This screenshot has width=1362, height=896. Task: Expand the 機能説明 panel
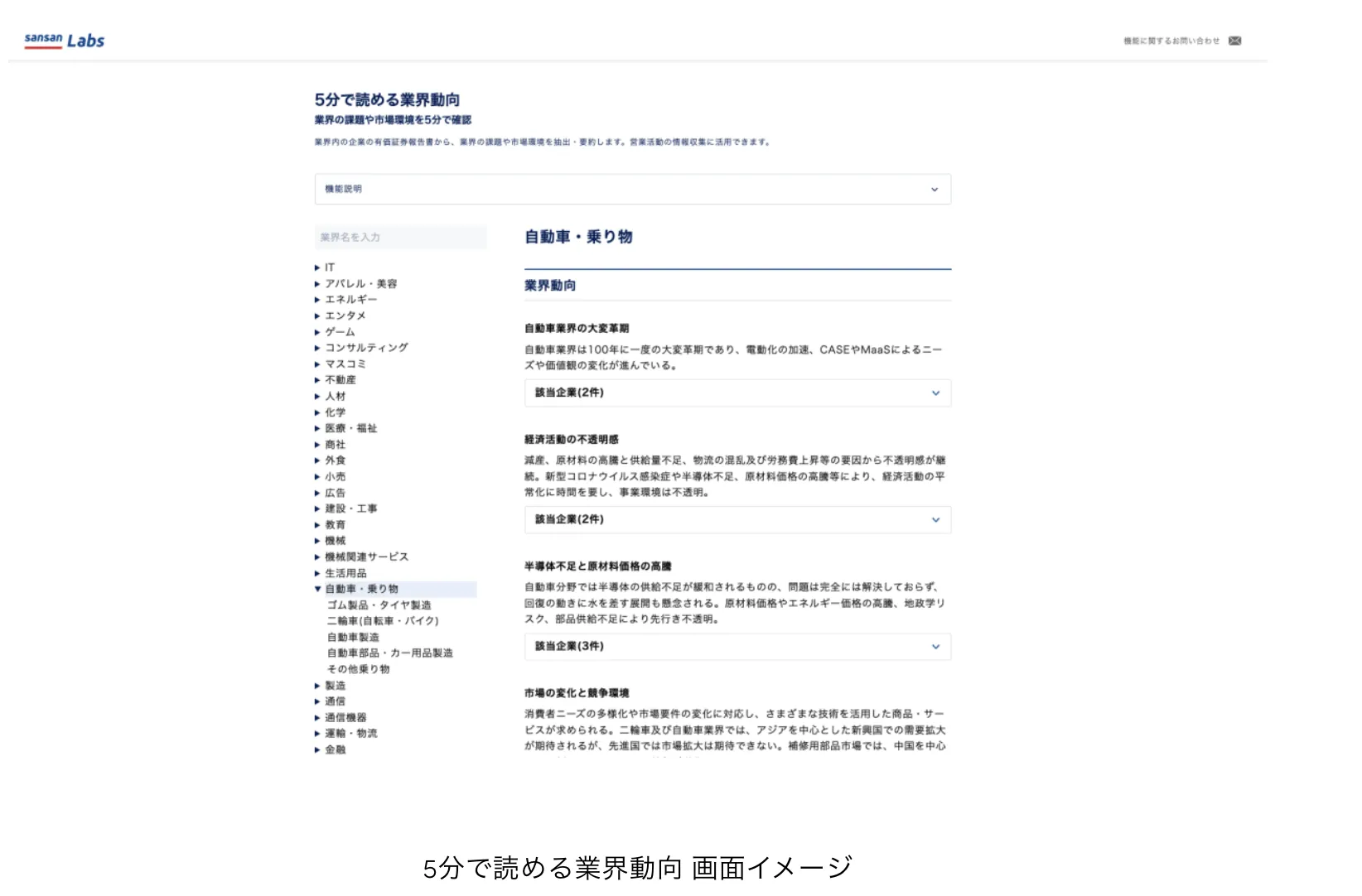click(x=633, y=189)
